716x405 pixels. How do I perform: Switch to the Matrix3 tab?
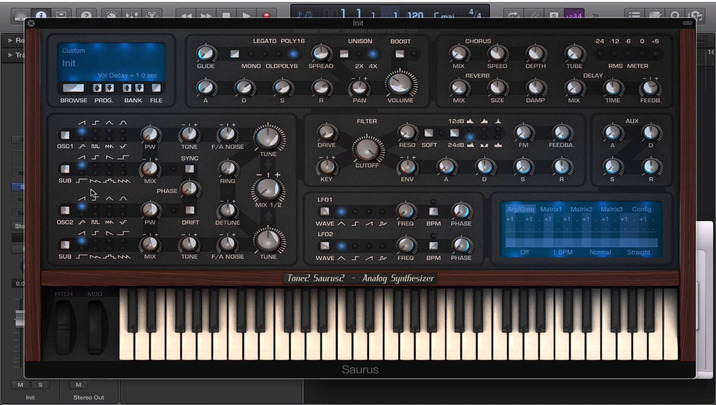click(x=611, y=209)
